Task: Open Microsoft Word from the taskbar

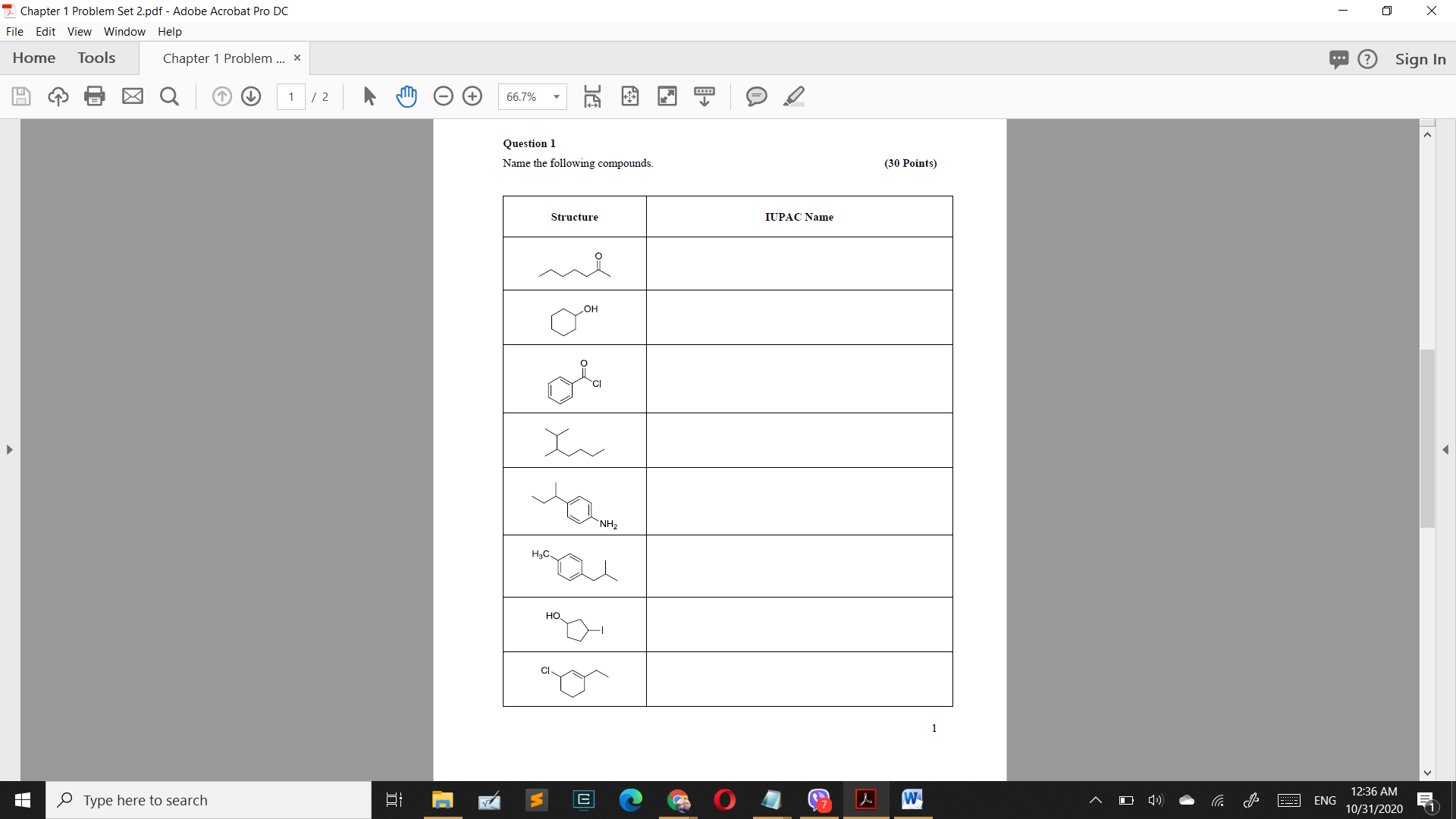Action: 912,799
